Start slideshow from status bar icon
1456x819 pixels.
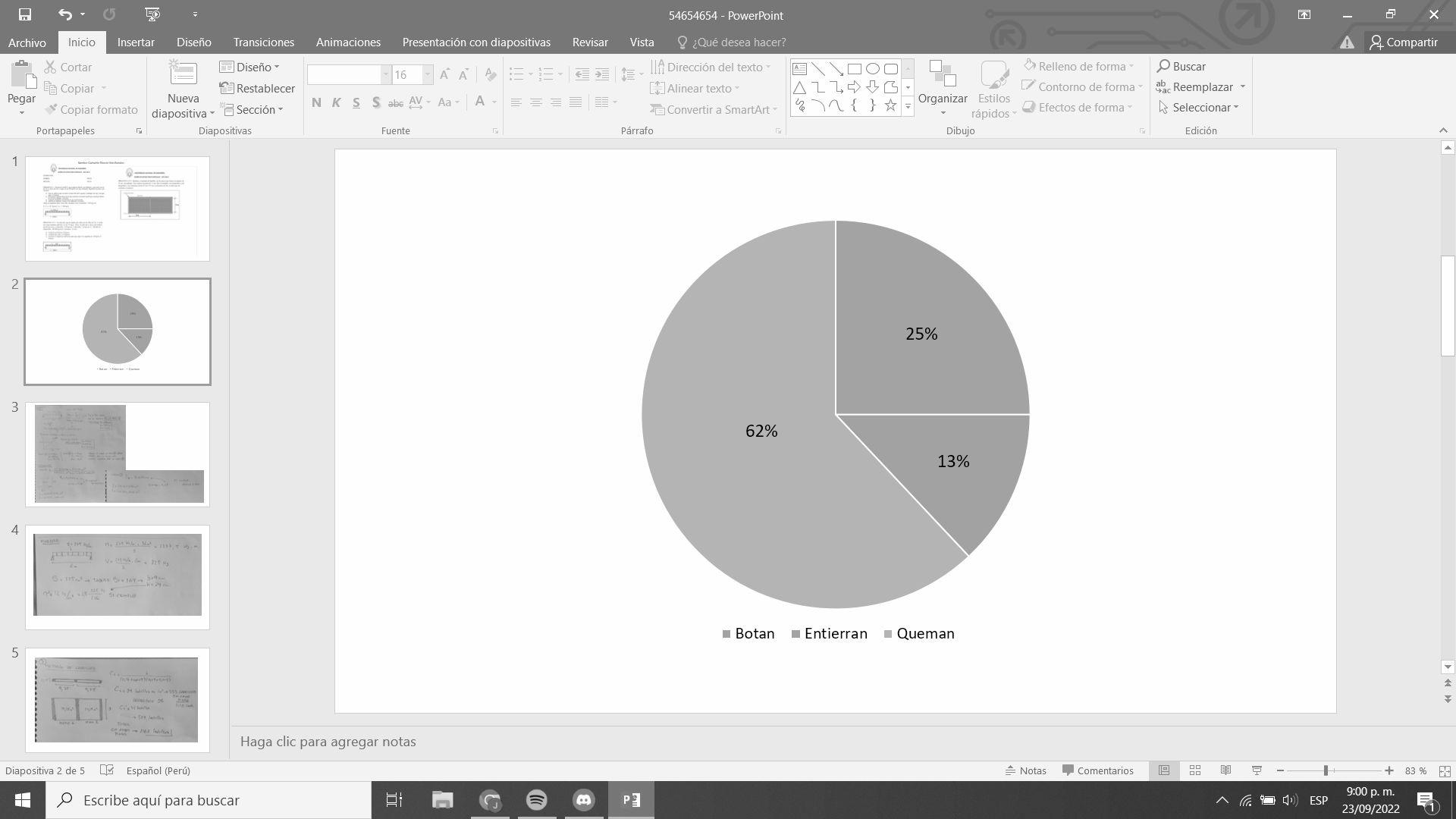click(x=1257, y=770)
